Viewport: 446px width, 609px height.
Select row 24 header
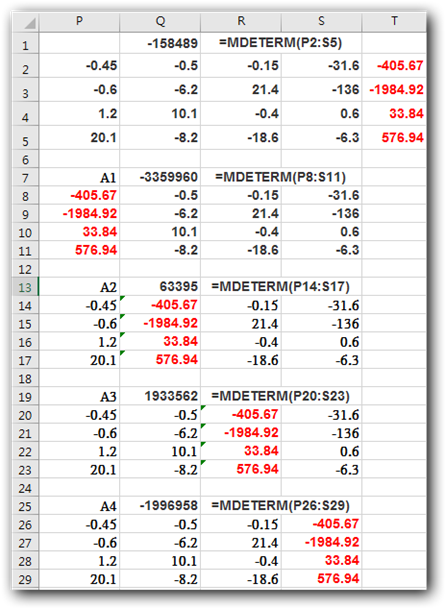pos(25,488)
